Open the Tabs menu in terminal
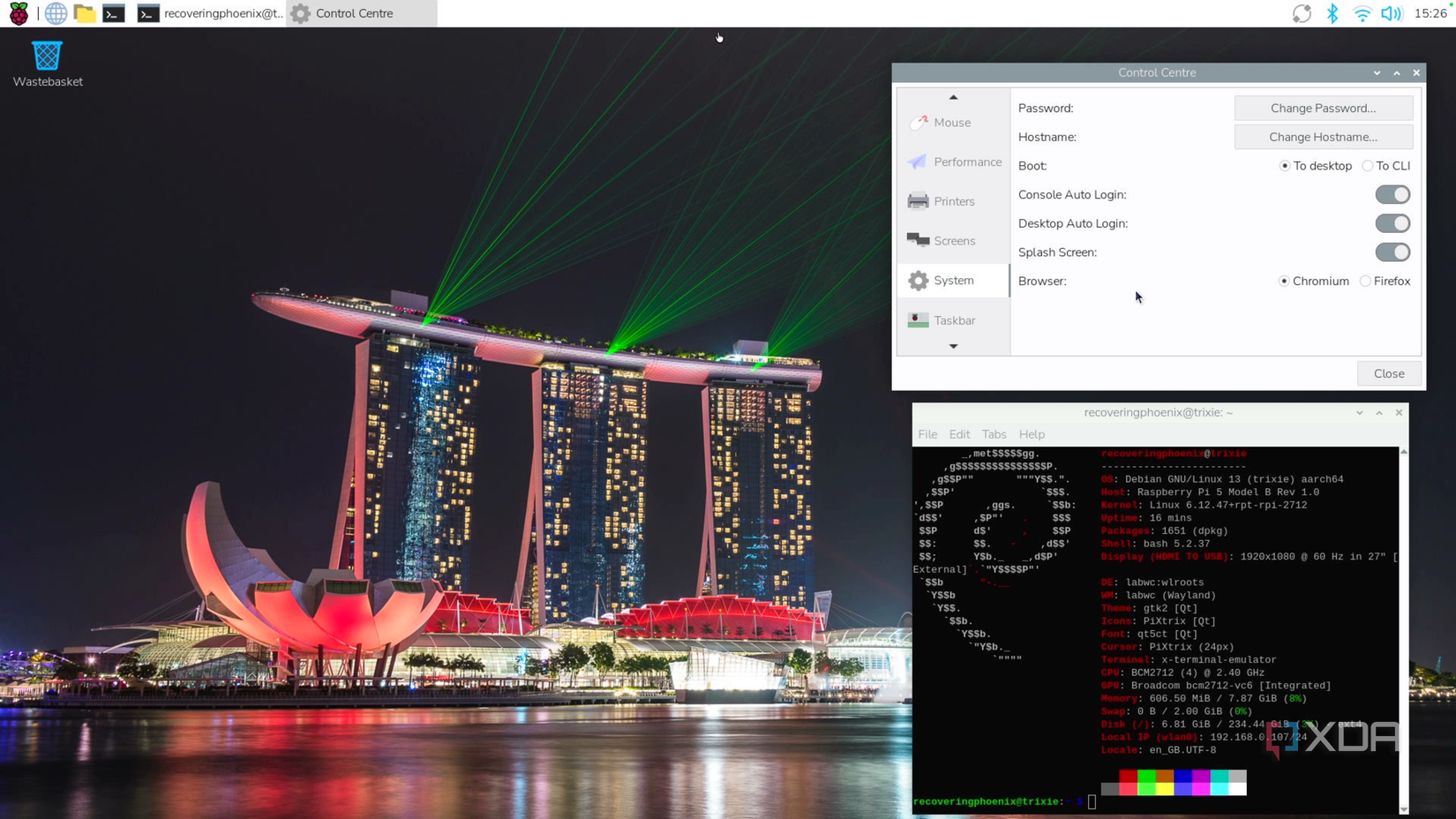The width and height of the screenshot is (1456, 819). pyautogui.click(x=994, y=434)
